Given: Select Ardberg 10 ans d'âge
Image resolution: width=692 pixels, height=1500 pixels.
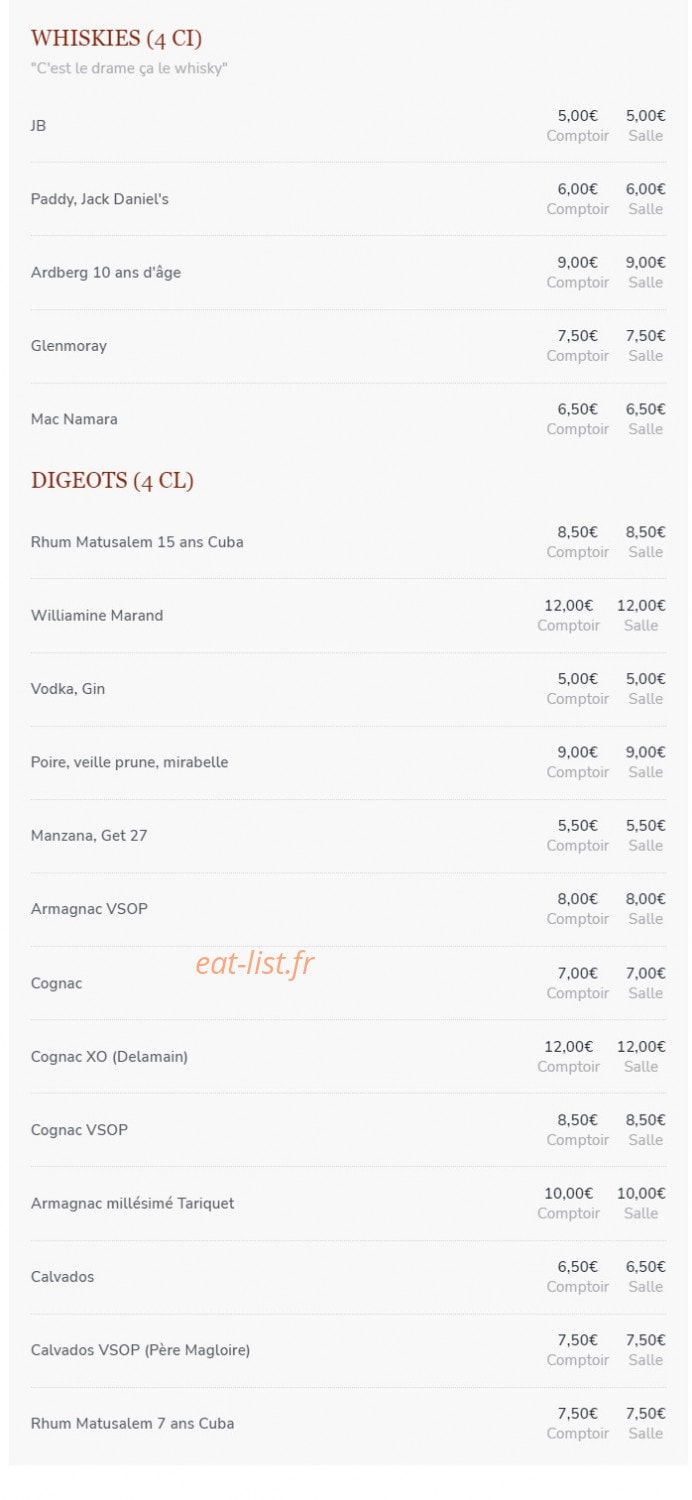Looking at the screenshot, I should 106,273.
